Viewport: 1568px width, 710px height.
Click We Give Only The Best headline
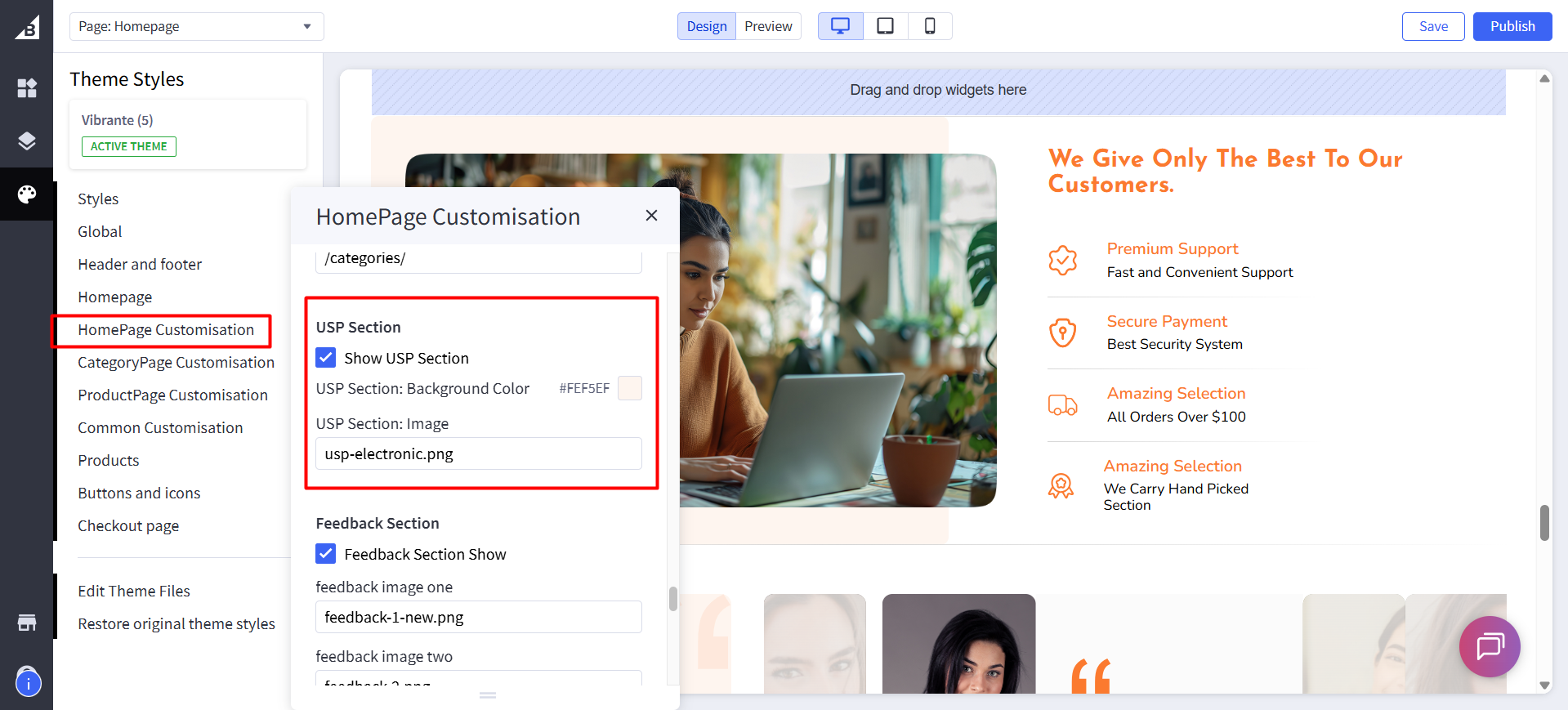(1225, 171)
